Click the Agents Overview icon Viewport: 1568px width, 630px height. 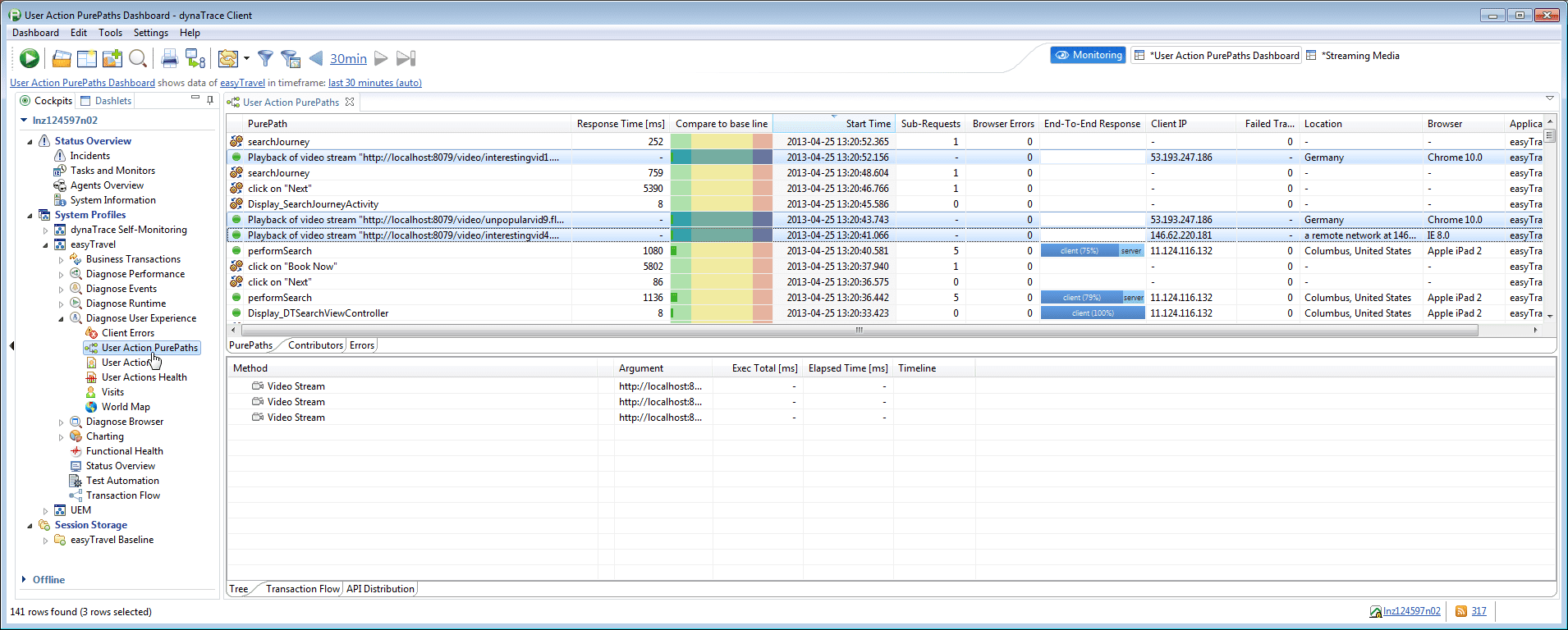[x=60, y=185]
